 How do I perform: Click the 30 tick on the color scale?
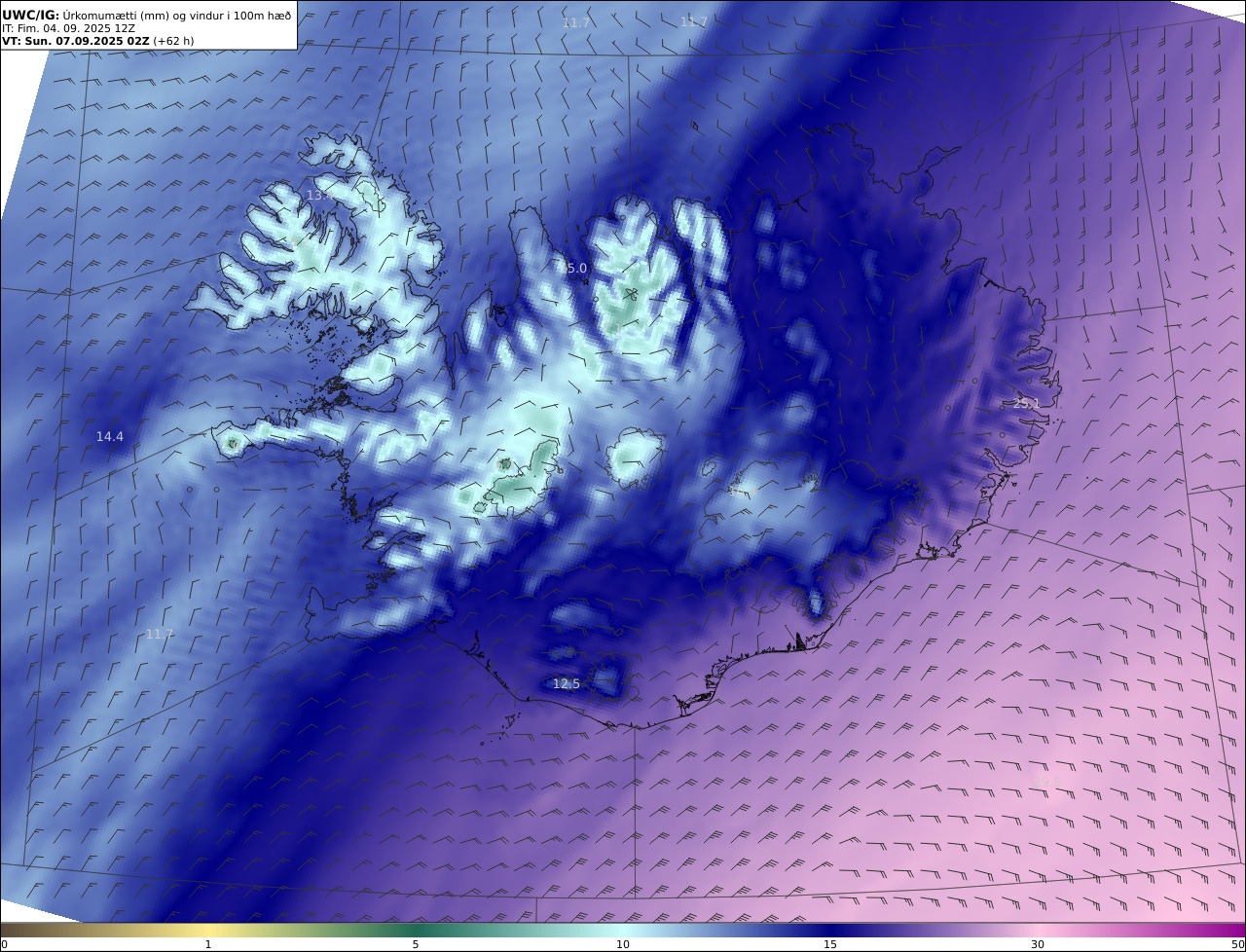[1038, 944]
